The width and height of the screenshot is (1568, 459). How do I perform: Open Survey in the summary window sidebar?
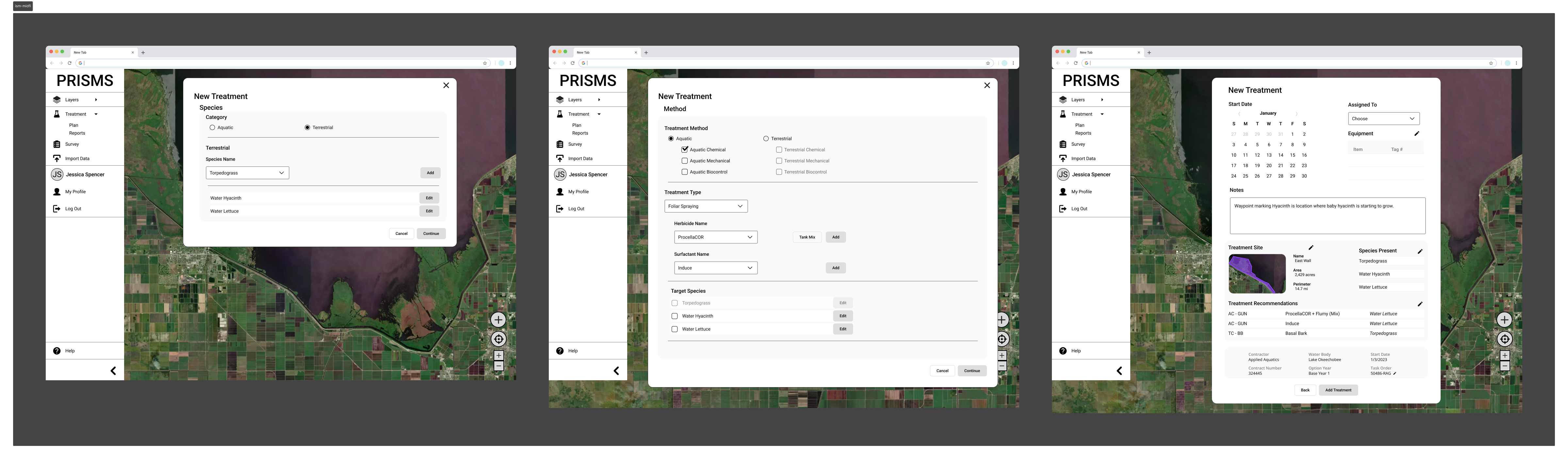click(1078, 144)
